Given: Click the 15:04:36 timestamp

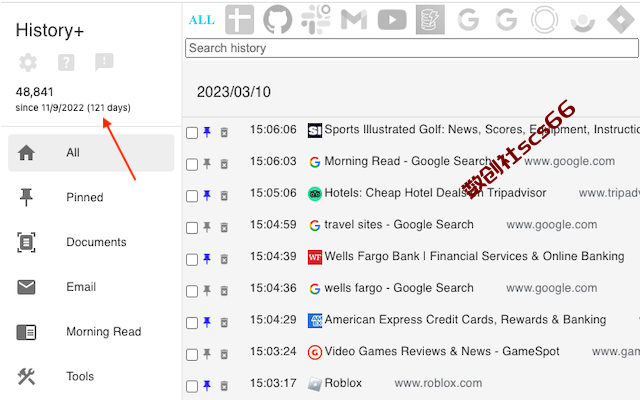Looking at the screenshot, I should pyautogui.click(x=273, y=288).
